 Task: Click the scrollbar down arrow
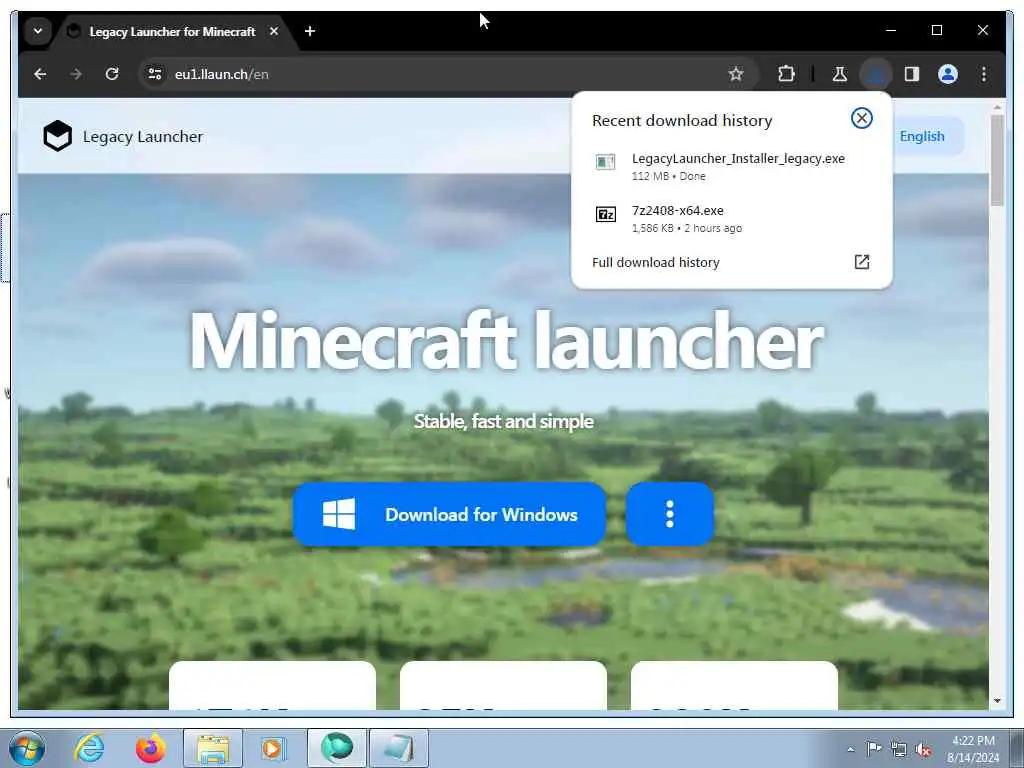click(x=997, y=701)
